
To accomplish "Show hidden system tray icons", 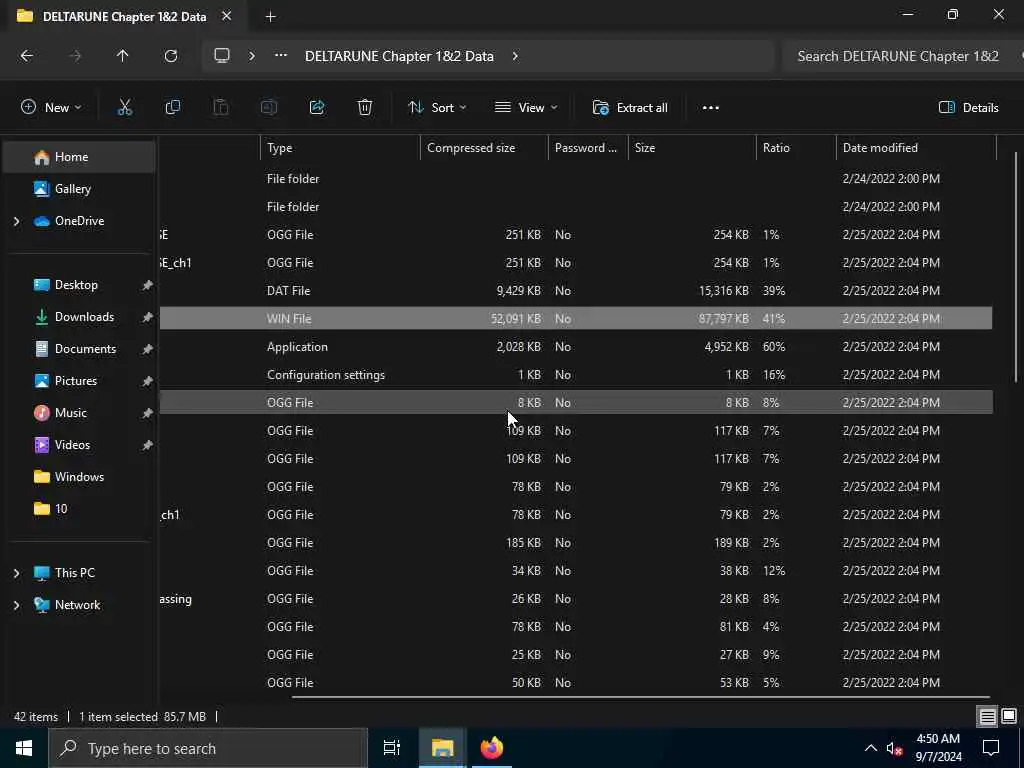I will point(871,748).
